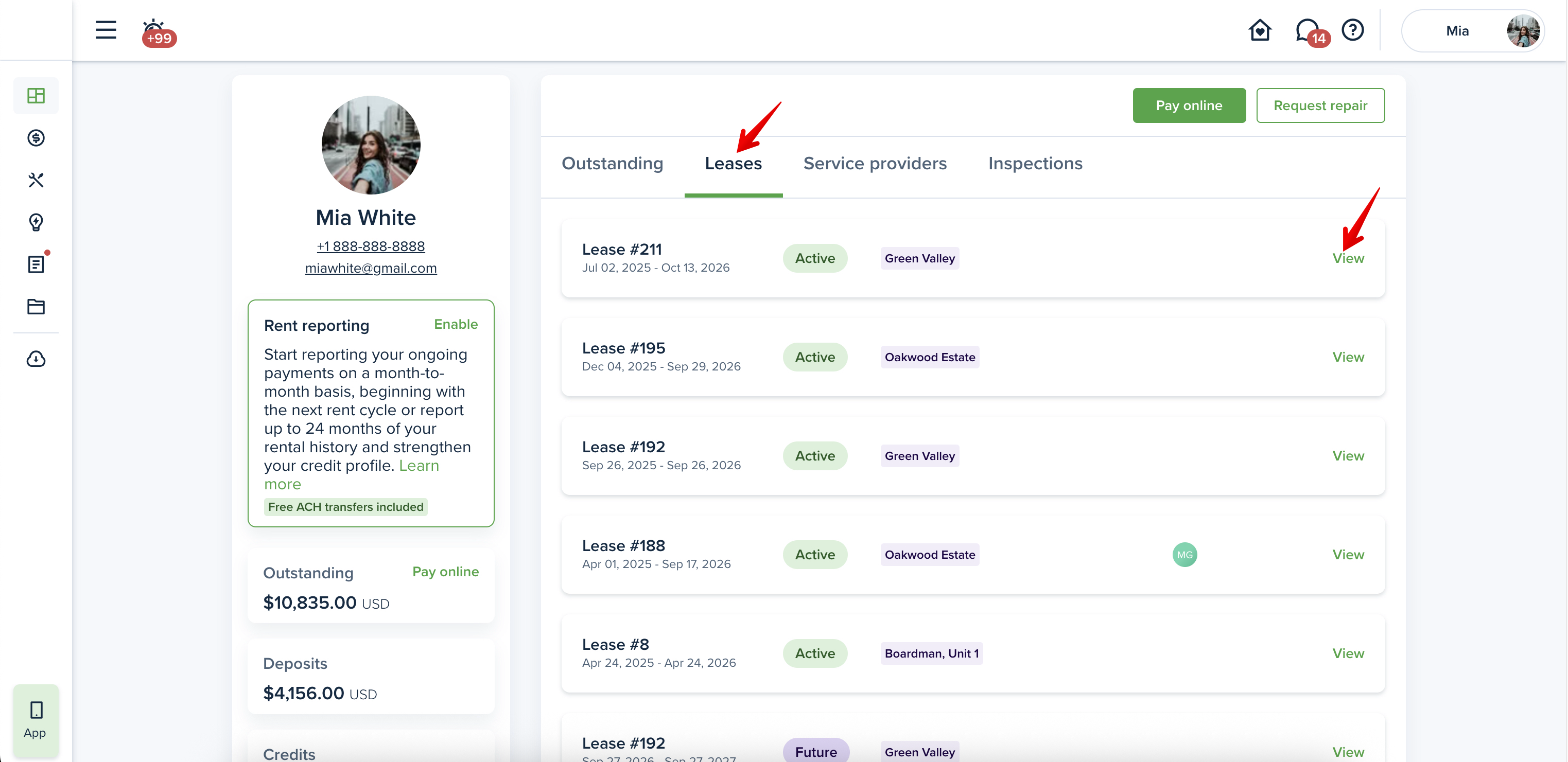Open chat messages icon with 14 badge

1308,30
